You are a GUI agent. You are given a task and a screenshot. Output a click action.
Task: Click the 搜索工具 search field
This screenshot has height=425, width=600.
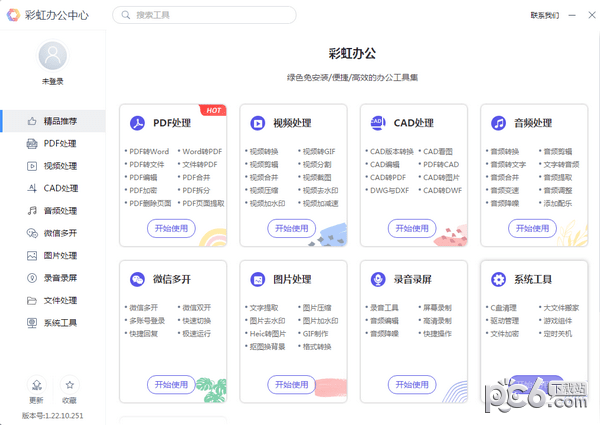coord(204,15)
